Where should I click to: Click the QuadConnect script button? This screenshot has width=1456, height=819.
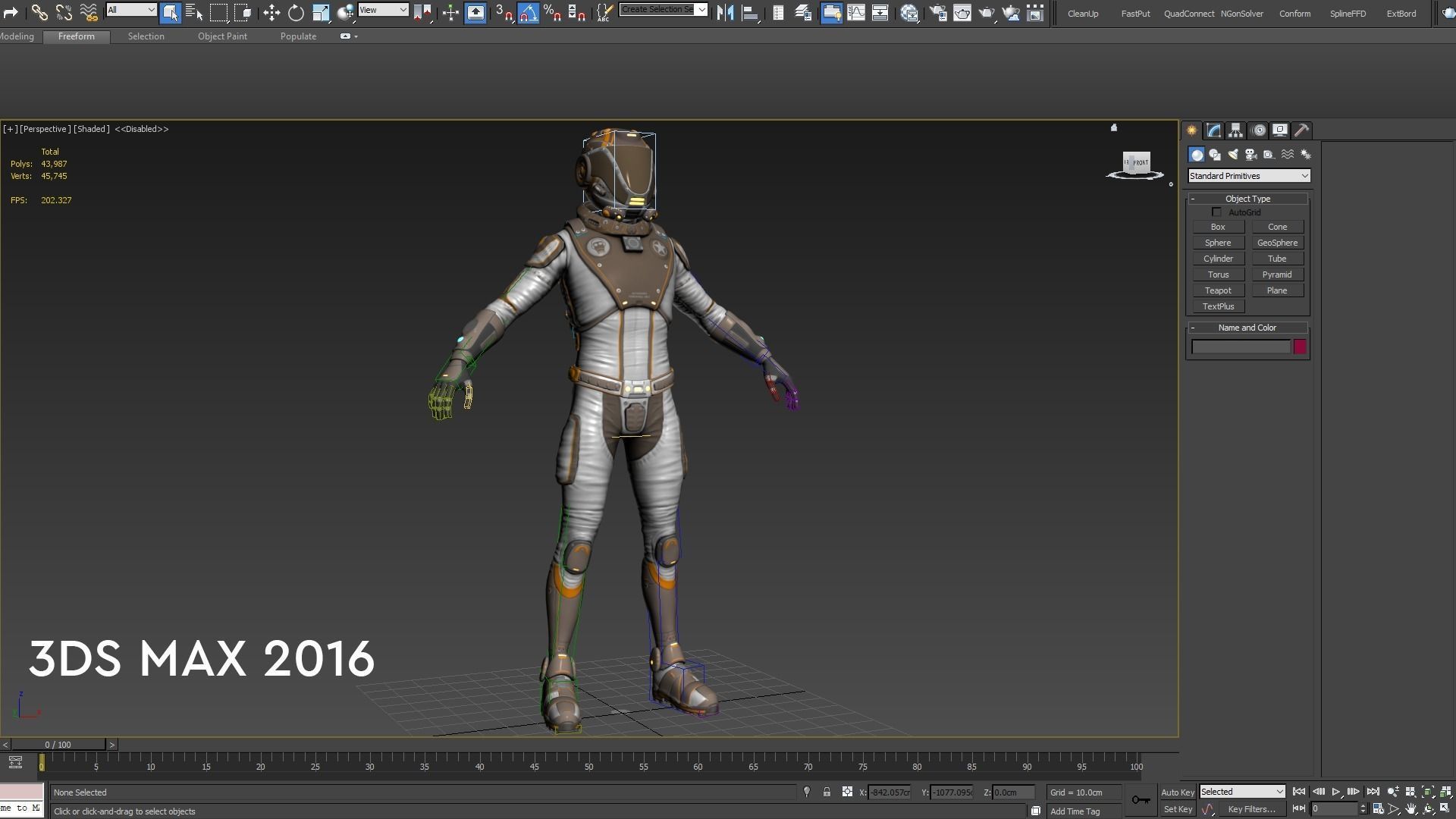pyautogui.click(x=1188, y=14)
